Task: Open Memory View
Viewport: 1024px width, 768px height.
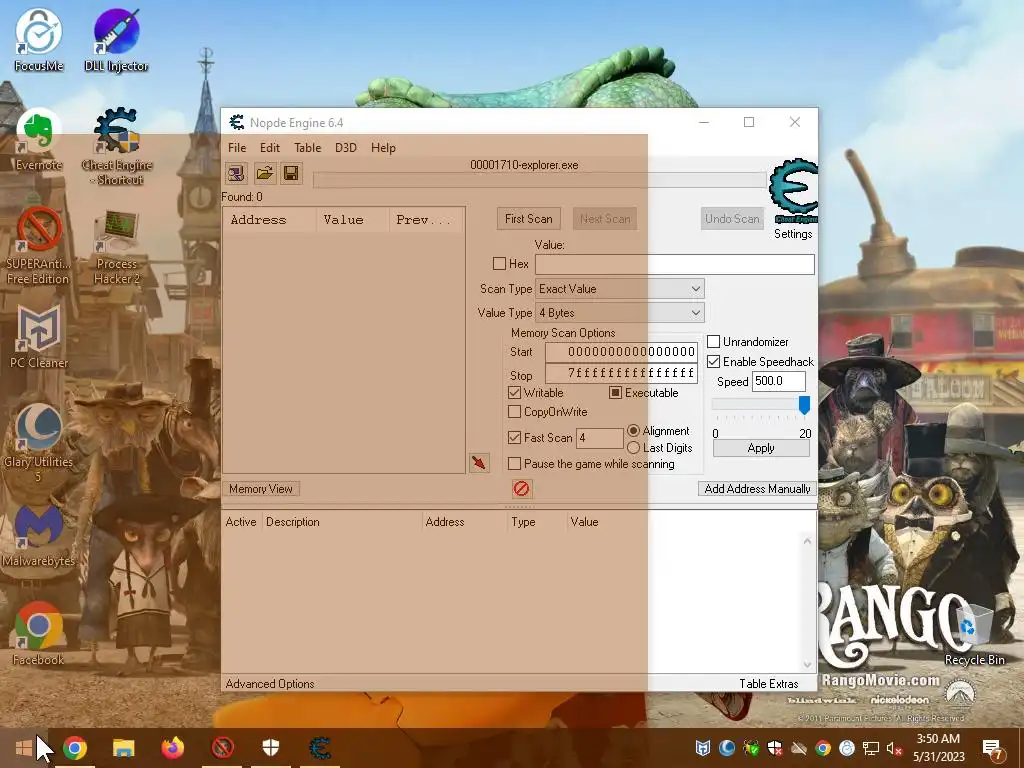Action: pos(261,488)
